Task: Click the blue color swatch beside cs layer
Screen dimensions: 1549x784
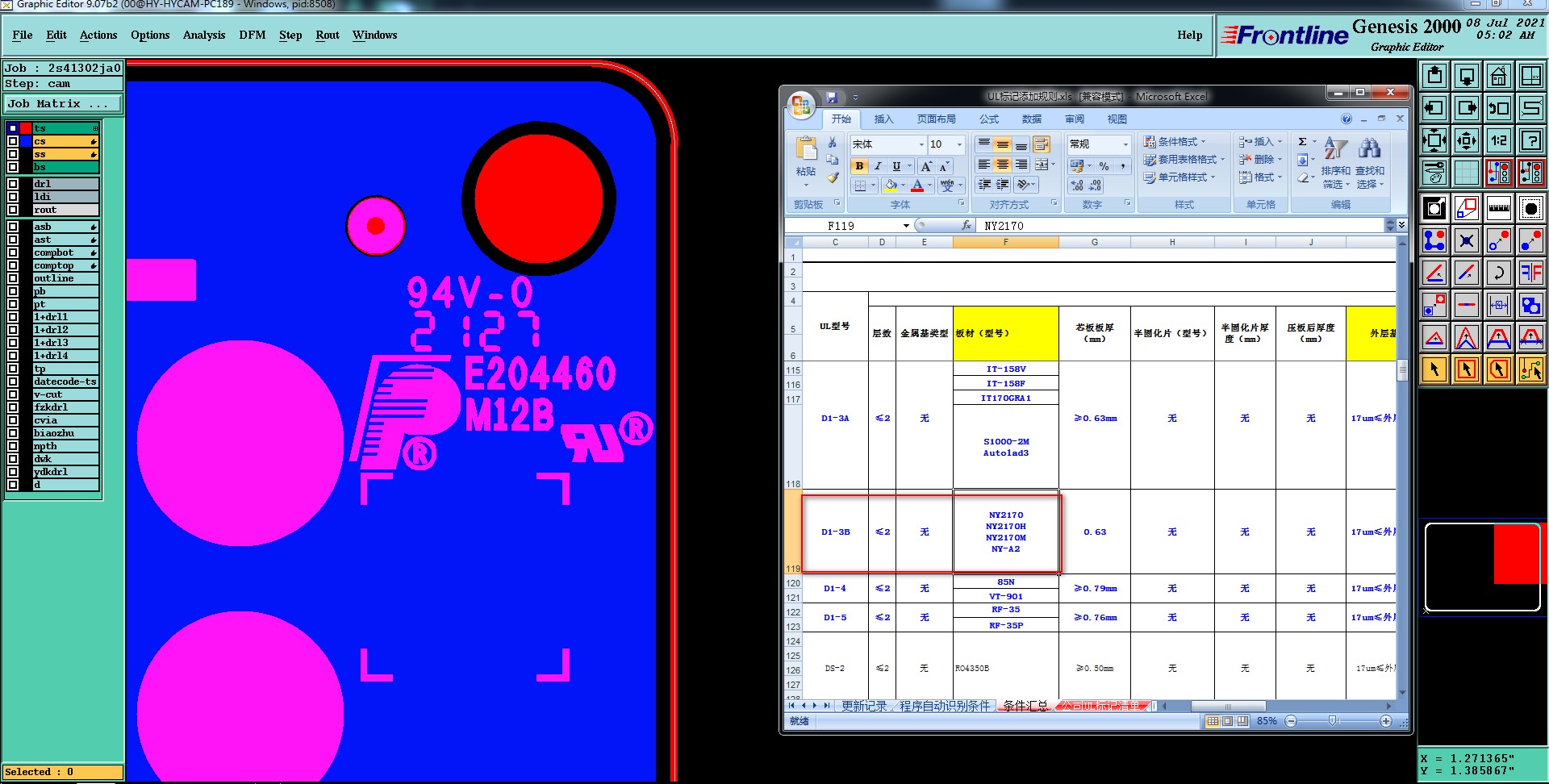Action: [26, 141]
